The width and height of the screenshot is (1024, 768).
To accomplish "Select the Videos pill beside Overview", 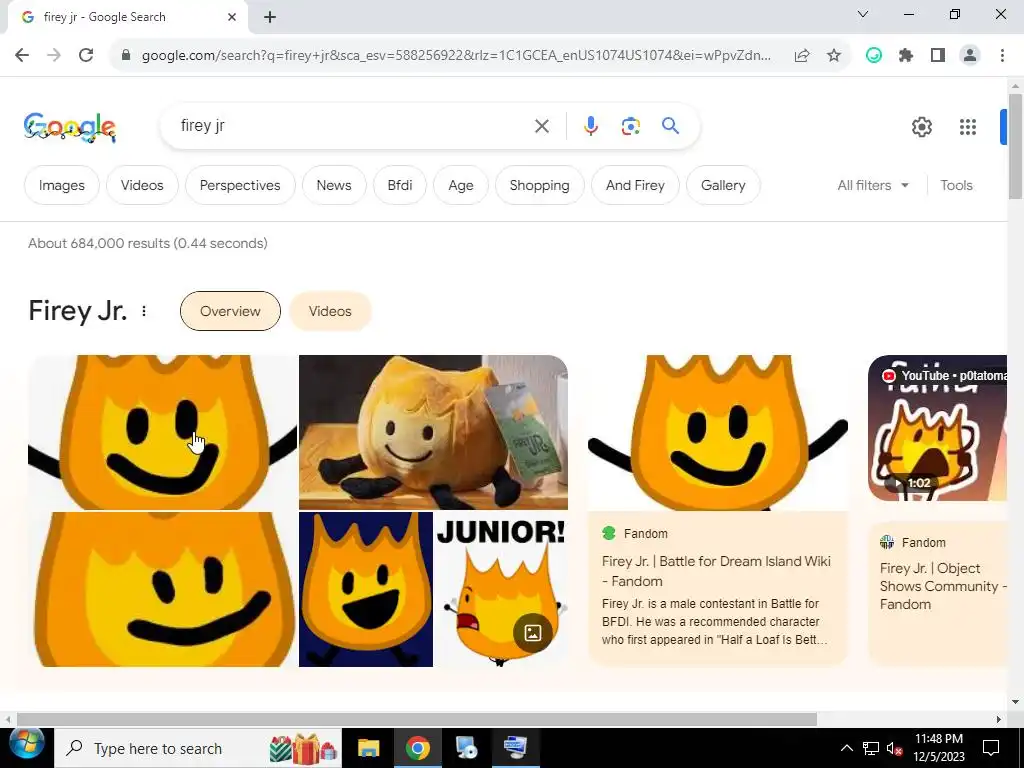I will pos(330,312).
